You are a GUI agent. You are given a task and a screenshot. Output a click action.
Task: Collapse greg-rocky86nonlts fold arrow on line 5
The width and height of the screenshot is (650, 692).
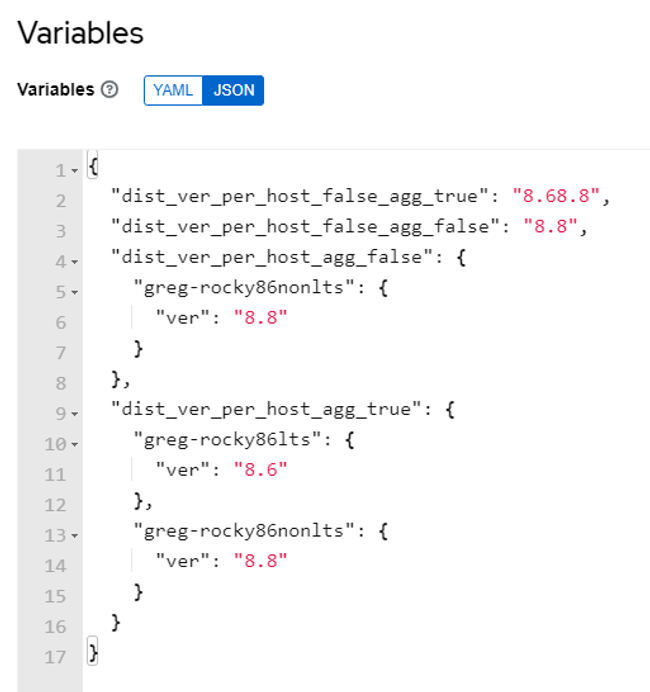tap(75, 293)
